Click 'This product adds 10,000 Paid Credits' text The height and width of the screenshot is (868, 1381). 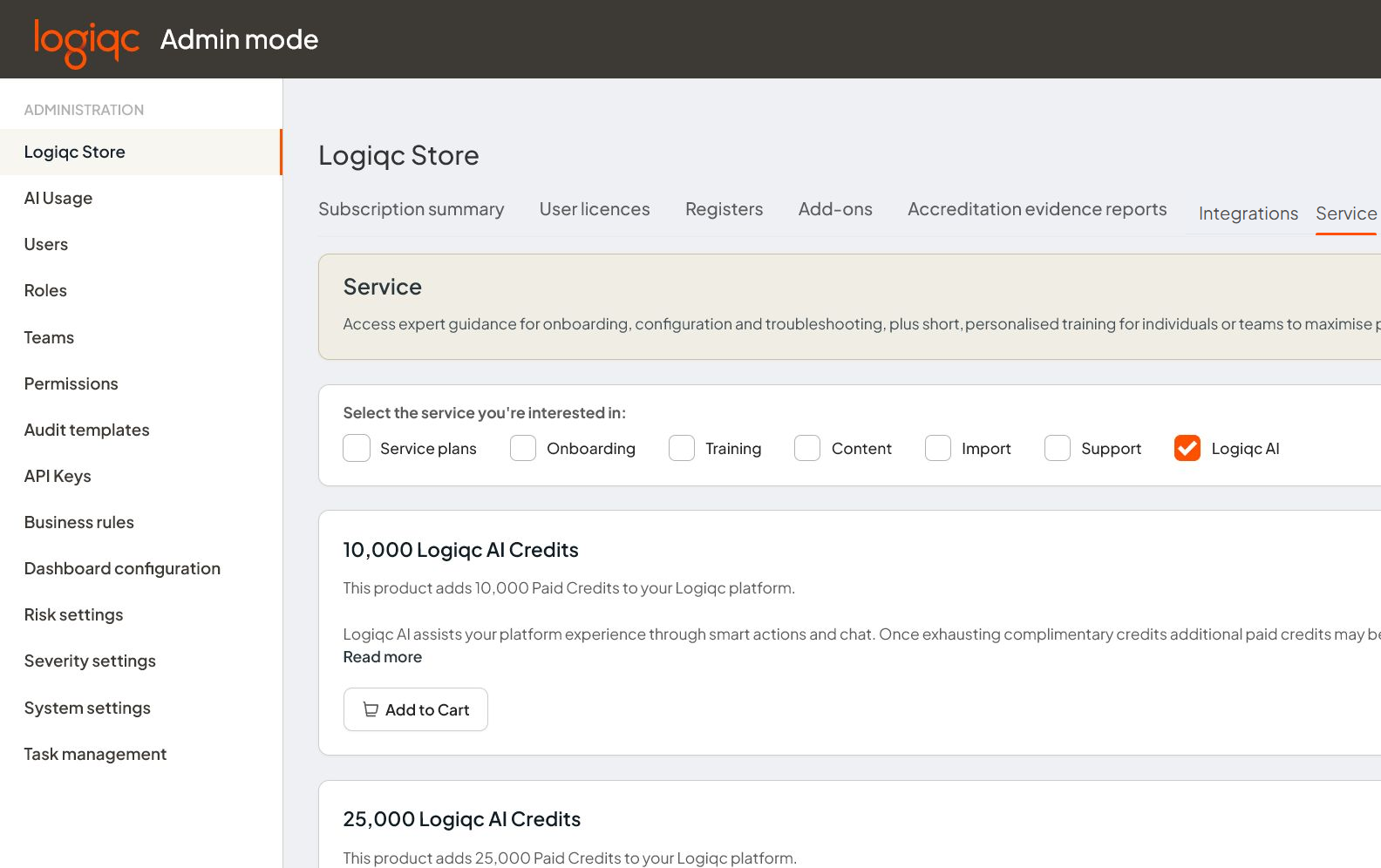(x=569, y=588)
